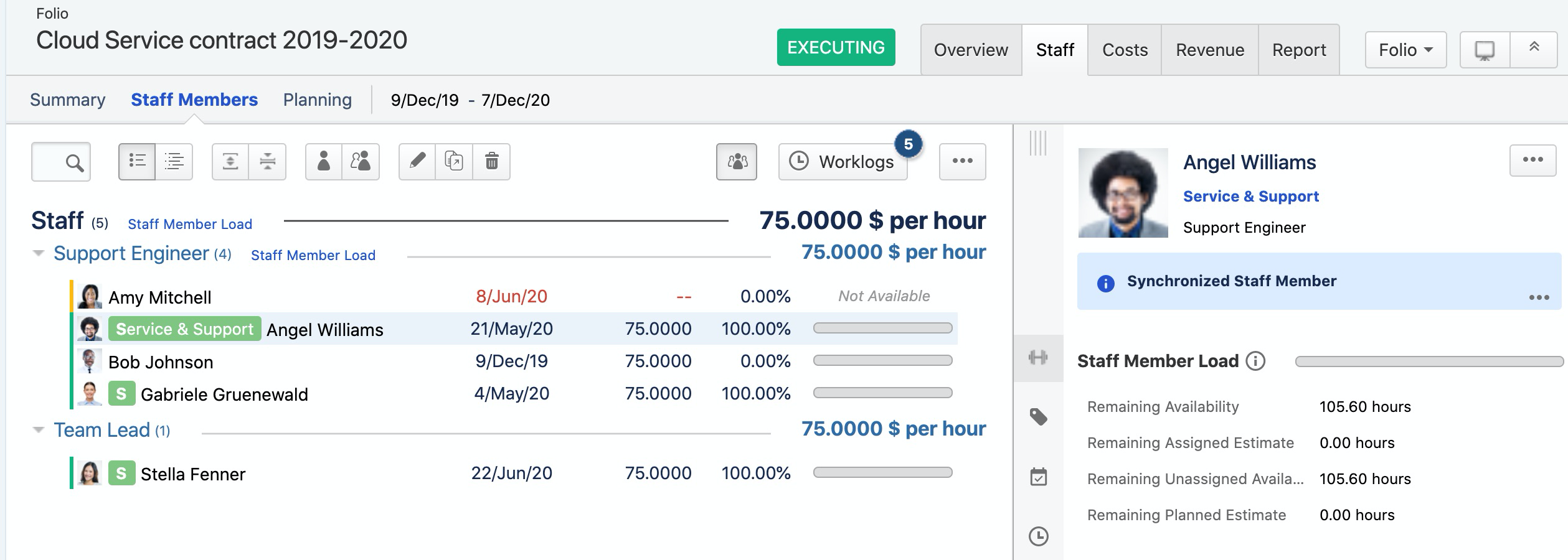Open the calendar icon in side panel
This screenshot has height=560, width=1568.
pyautogui.click(x=1038, y=477)
